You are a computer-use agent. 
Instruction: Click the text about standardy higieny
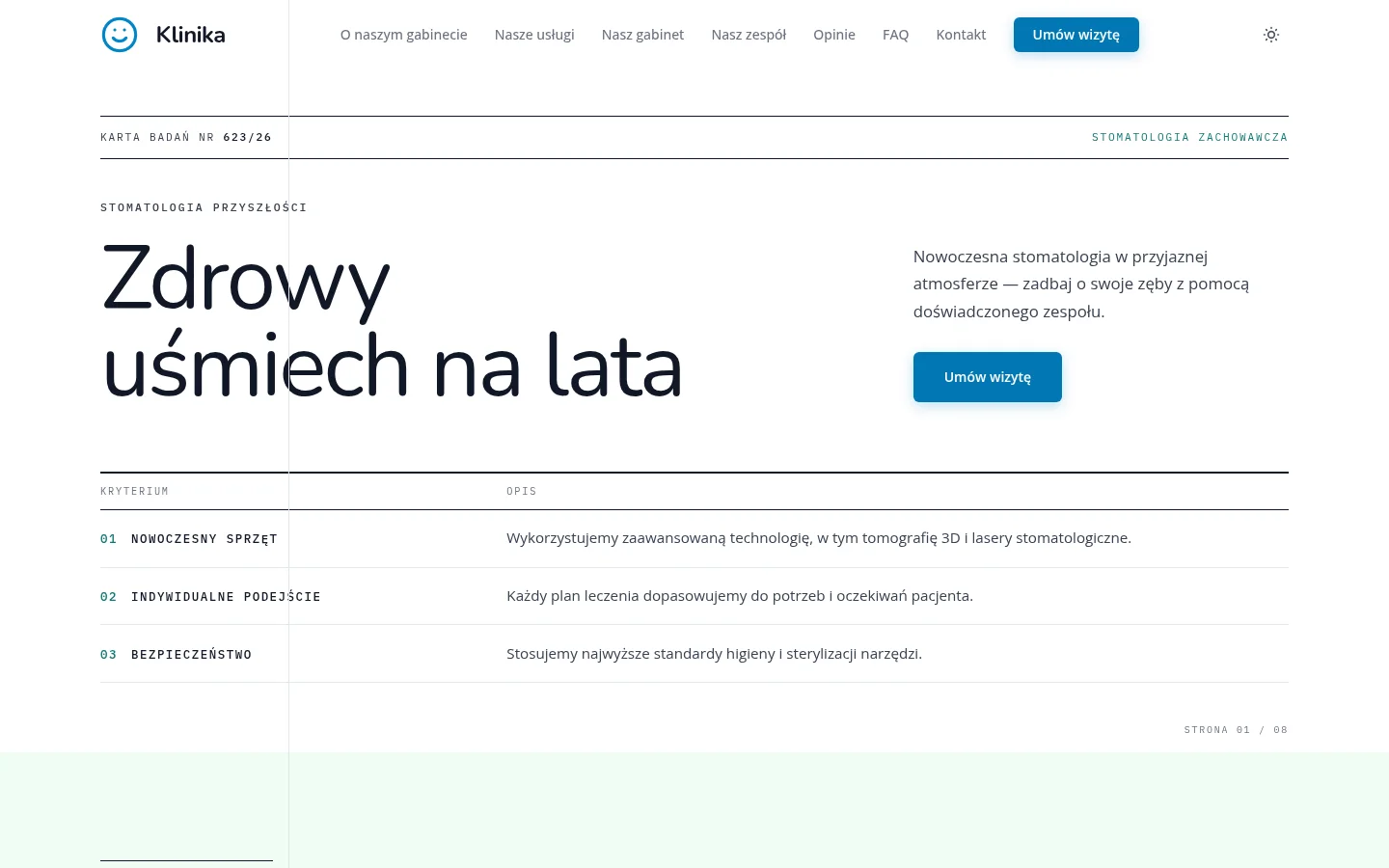tap(714, 654)
